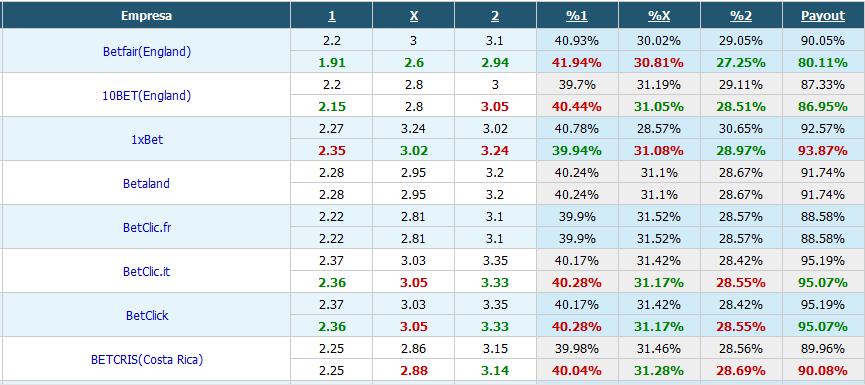Viewport: 865px width, 385px height.
Task: Sort by the %X column header
Action: pos(659,16)
